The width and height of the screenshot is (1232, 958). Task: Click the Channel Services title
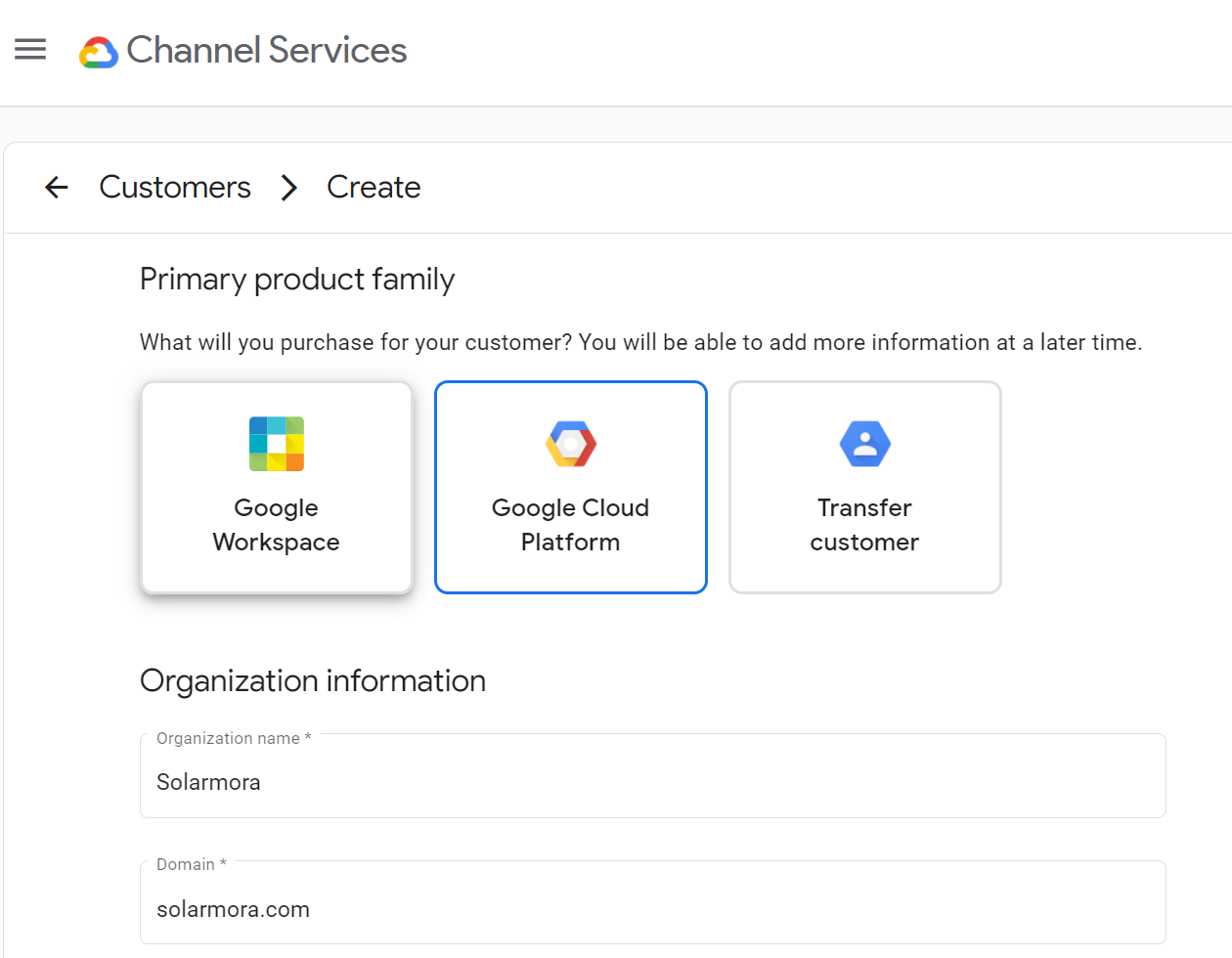click(x=266, y=50)
